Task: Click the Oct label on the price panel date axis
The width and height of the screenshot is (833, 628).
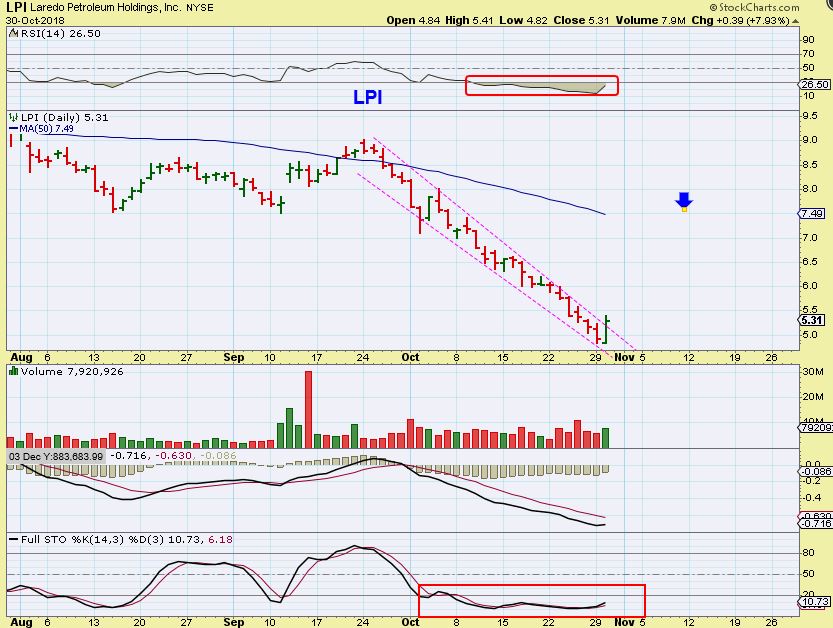Action: (x=410, y=358)
